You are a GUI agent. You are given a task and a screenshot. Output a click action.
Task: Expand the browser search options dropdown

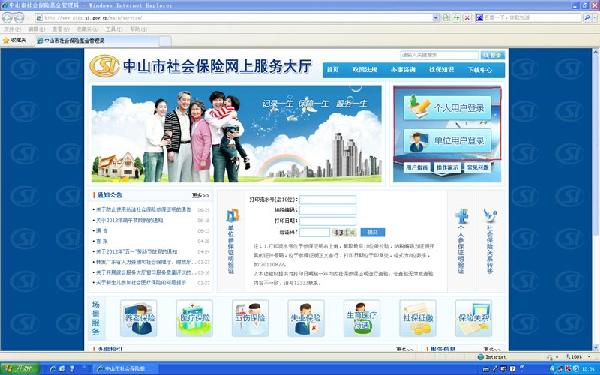click(594, 18)
